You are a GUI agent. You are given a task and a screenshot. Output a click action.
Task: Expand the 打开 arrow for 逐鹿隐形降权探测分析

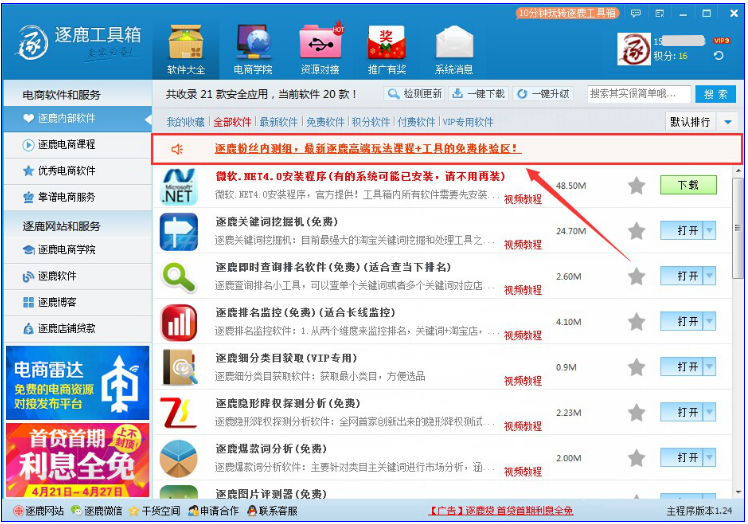click(709, 412)
